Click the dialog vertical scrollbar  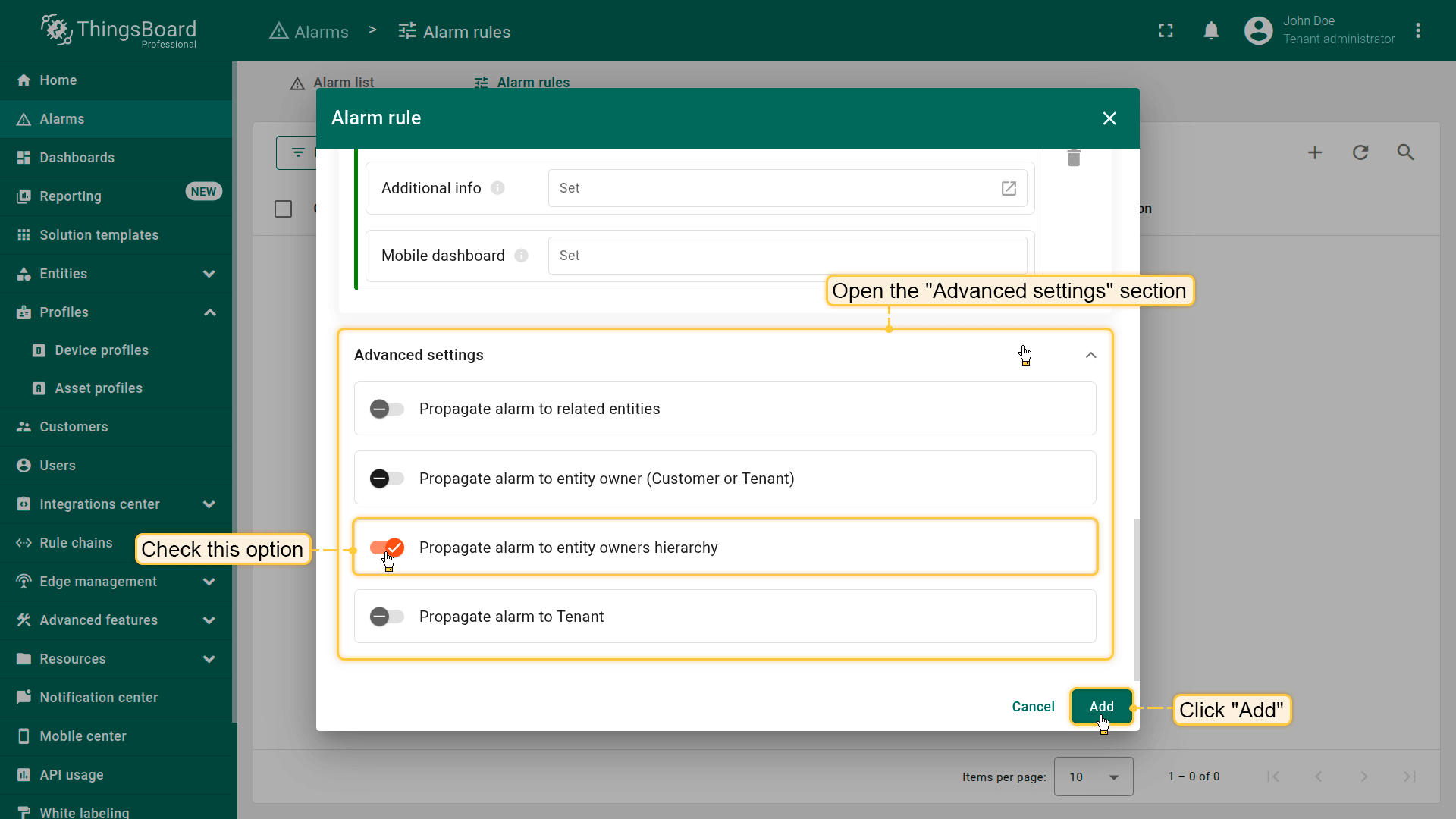pos(1136,599)
